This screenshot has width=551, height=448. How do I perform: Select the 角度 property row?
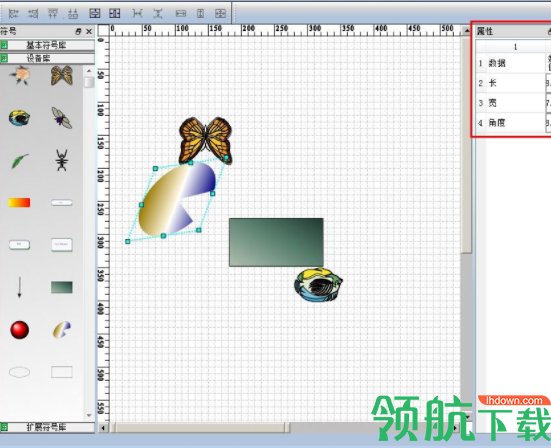(513, 123)
